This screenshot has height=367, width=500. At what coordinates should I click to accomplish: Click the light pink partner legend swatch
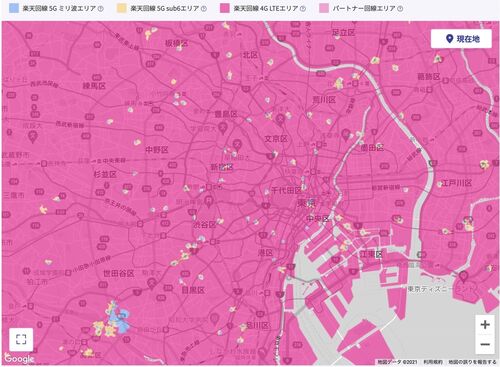(x=324, y=8)
